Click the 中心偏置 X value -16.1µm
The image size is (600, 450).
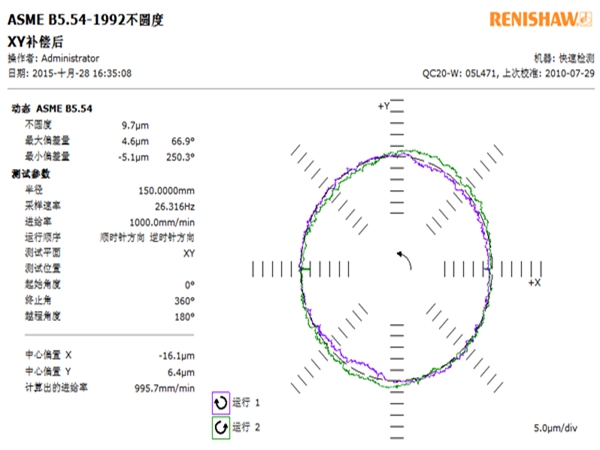[174, 355]
